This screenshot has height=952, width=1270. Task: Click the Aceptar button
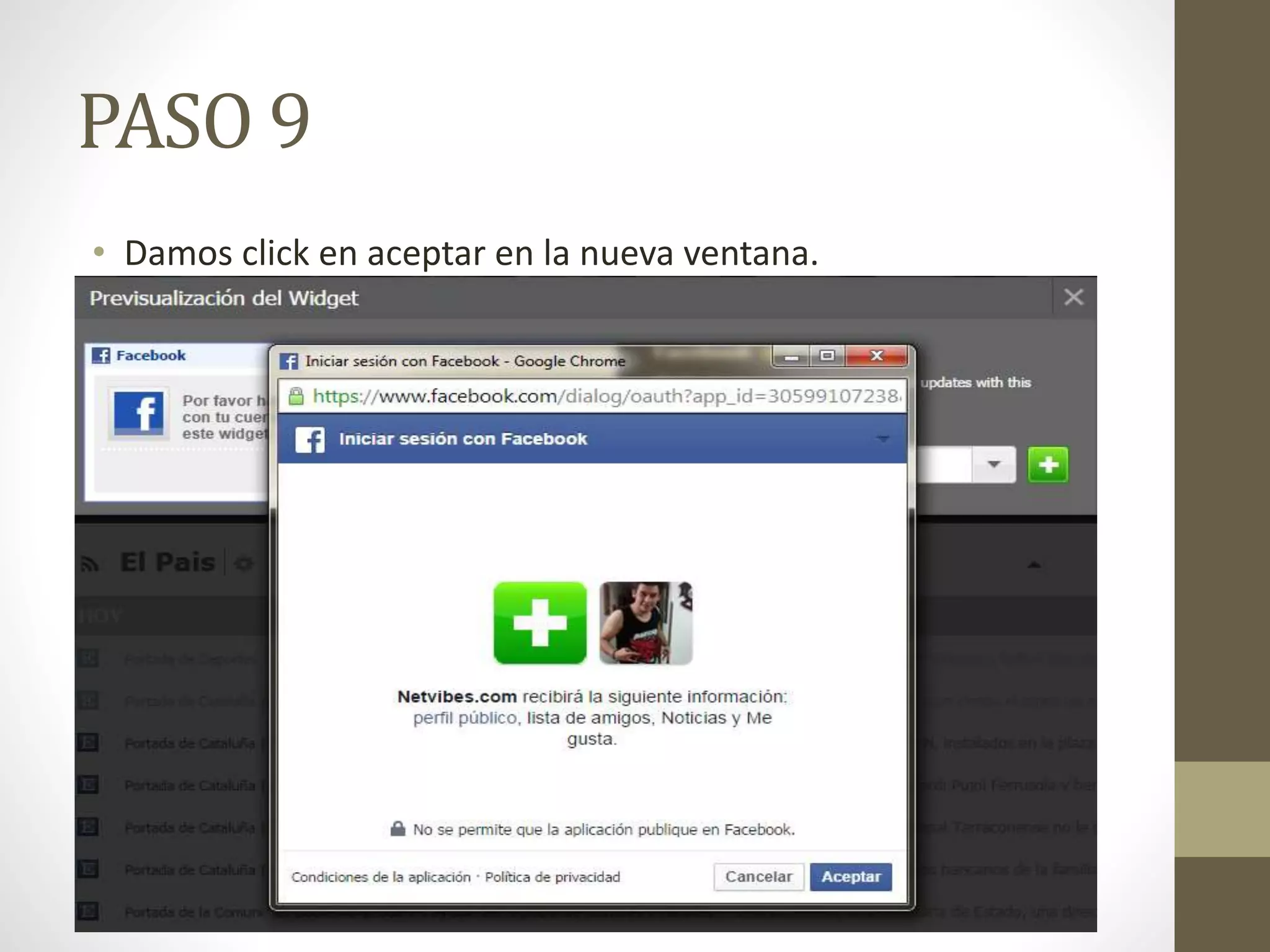point(851,876)
